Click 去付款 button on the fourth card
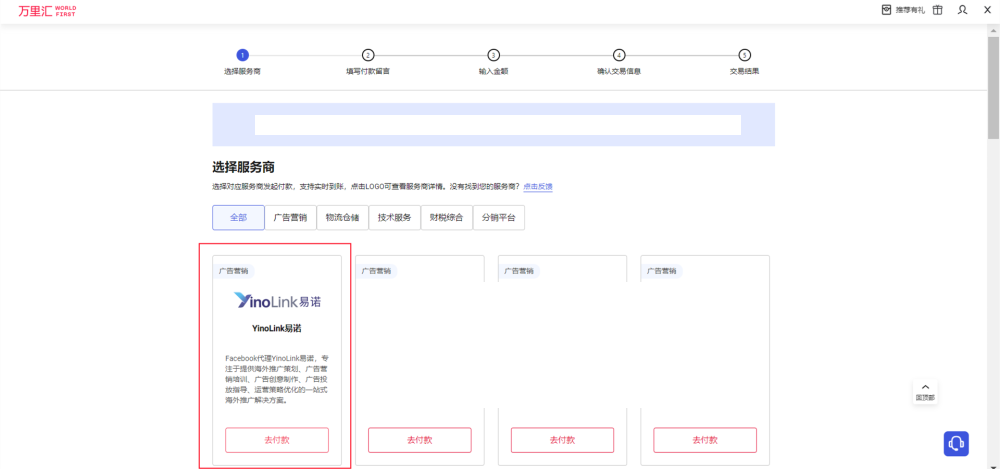The image size is (1000, 469). click(705, 440)
